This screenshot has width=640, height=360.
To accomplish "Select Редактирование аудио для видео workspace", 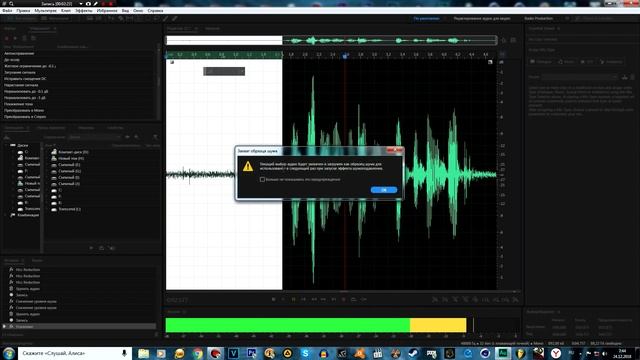I will [x=482, y=18].
